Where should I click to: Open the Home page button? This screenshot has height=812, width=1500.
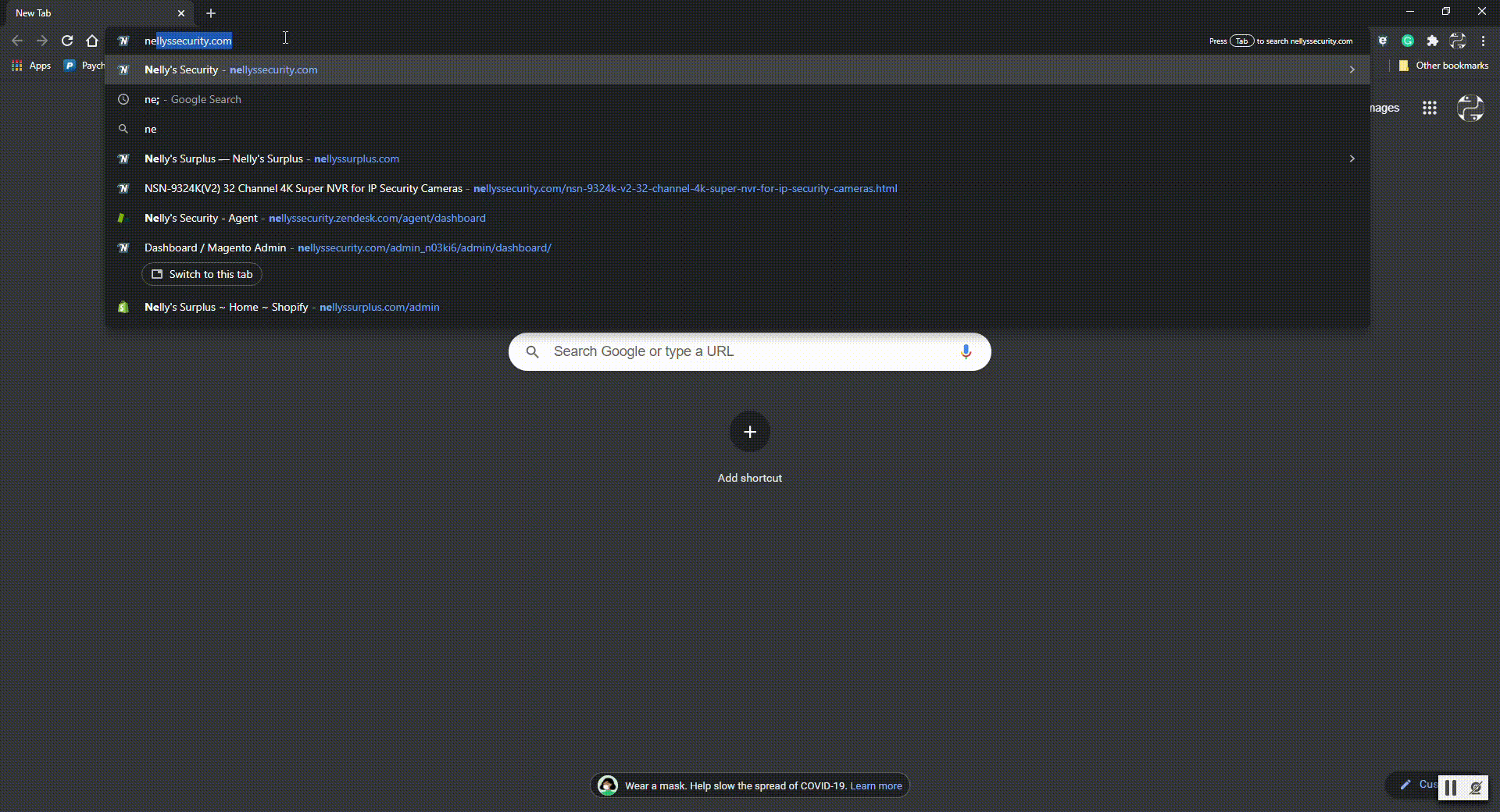pos(92,41)
